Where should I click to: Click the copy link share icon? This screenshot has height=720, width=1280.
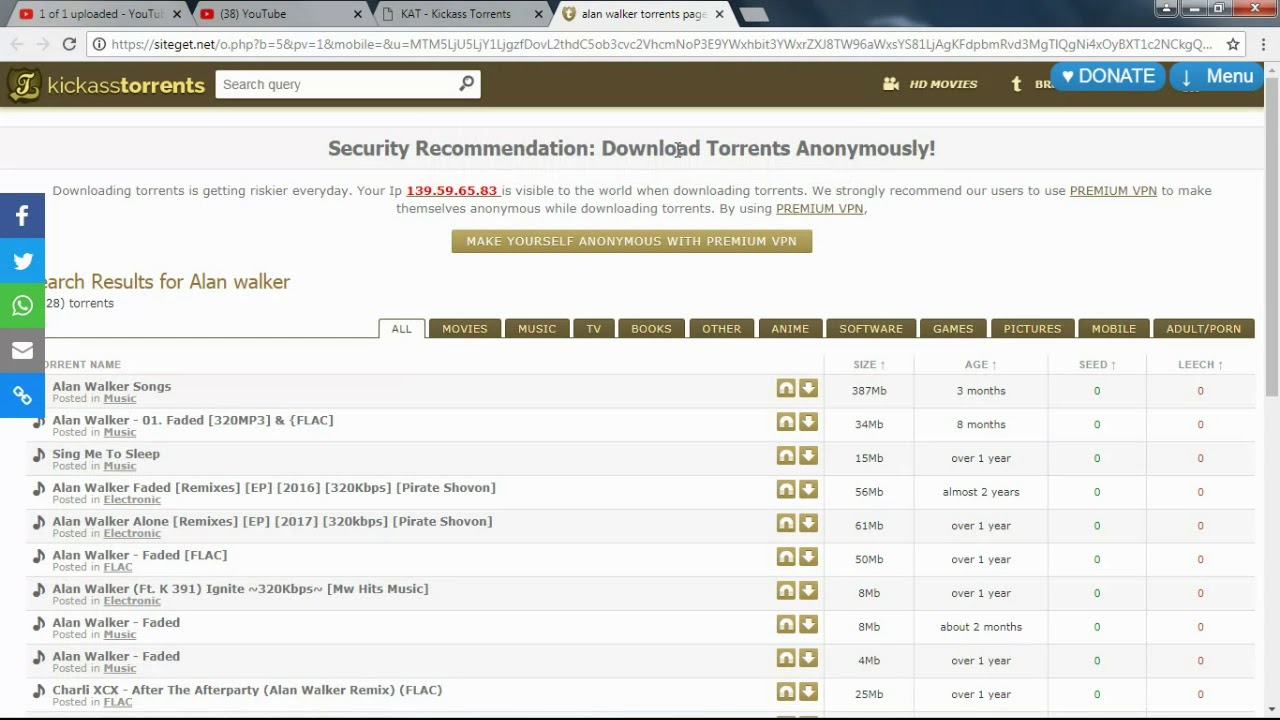(22, 396)
